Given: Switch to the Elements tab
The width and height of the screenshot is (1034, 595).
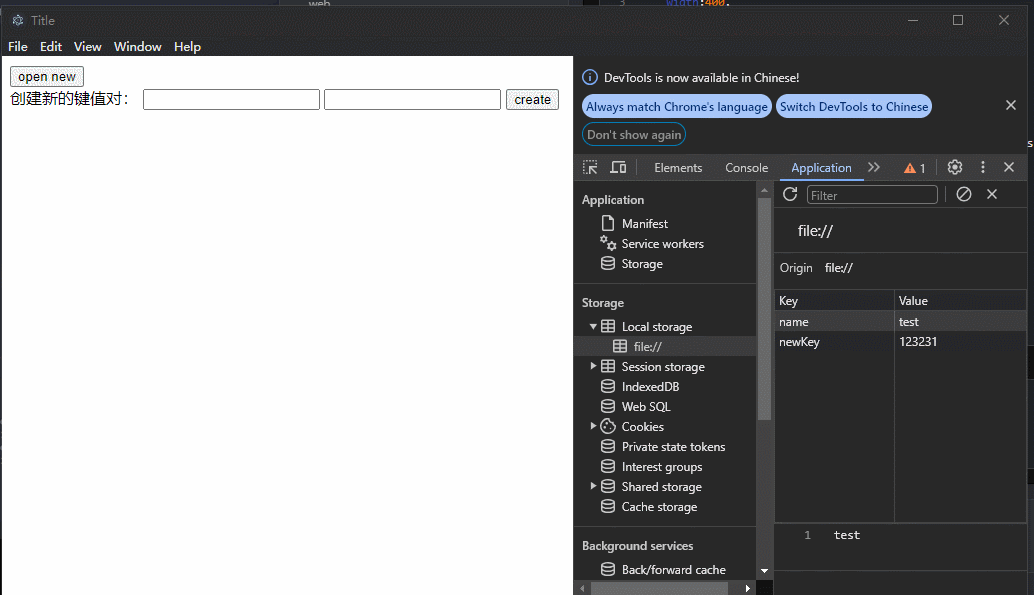Looking at the screenshot, I should pyautogui.click(x=678, y=168).
